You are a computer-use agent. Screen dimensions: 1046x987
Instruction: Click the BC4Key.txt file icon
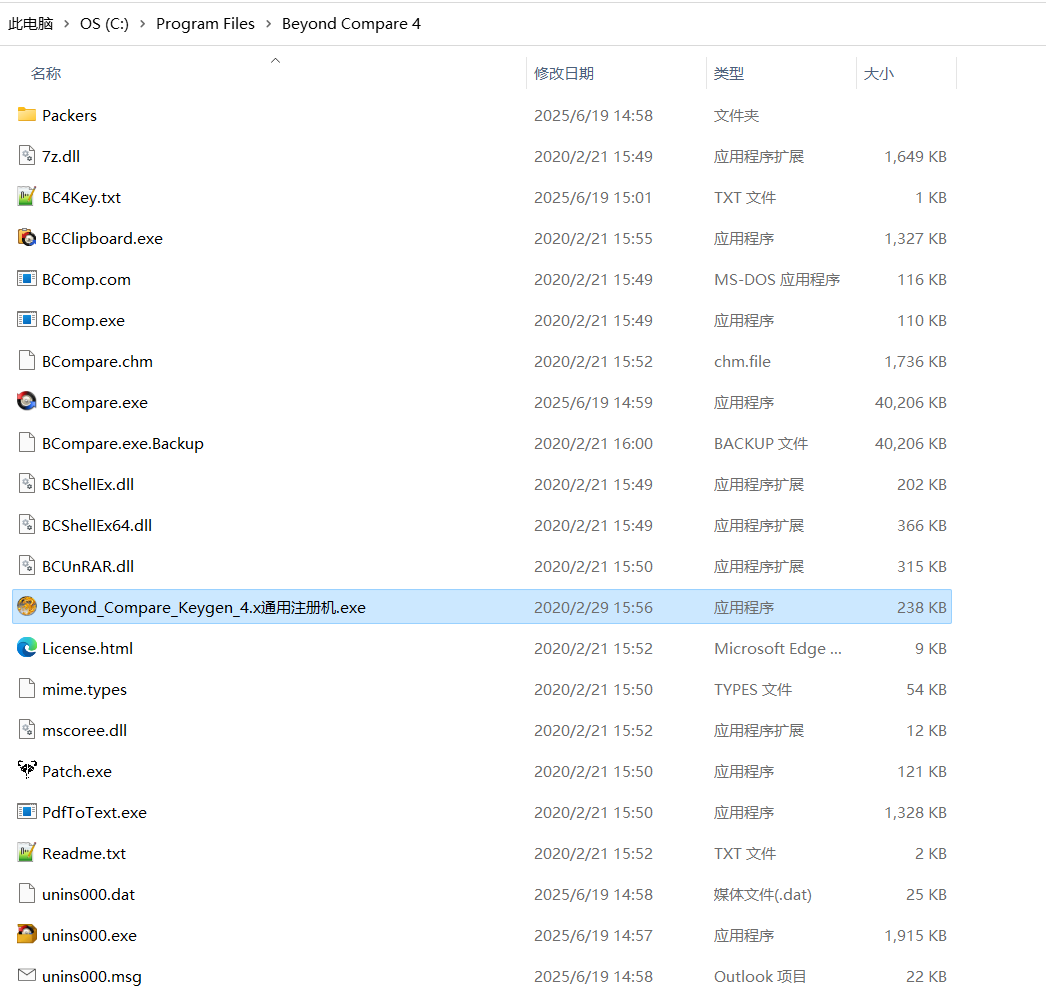click(x=27, y=197)
